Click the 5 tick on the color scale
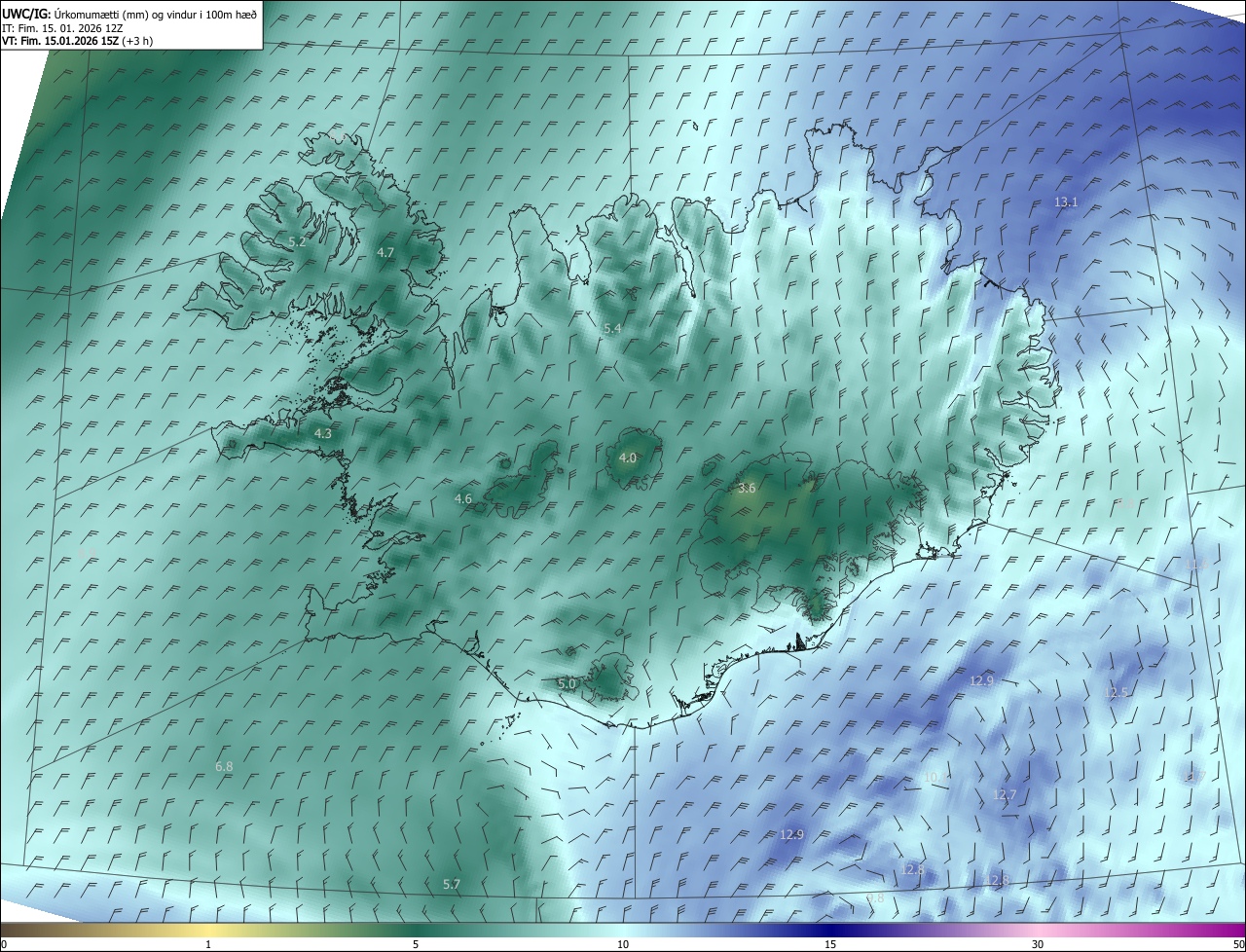 point(416,944)
